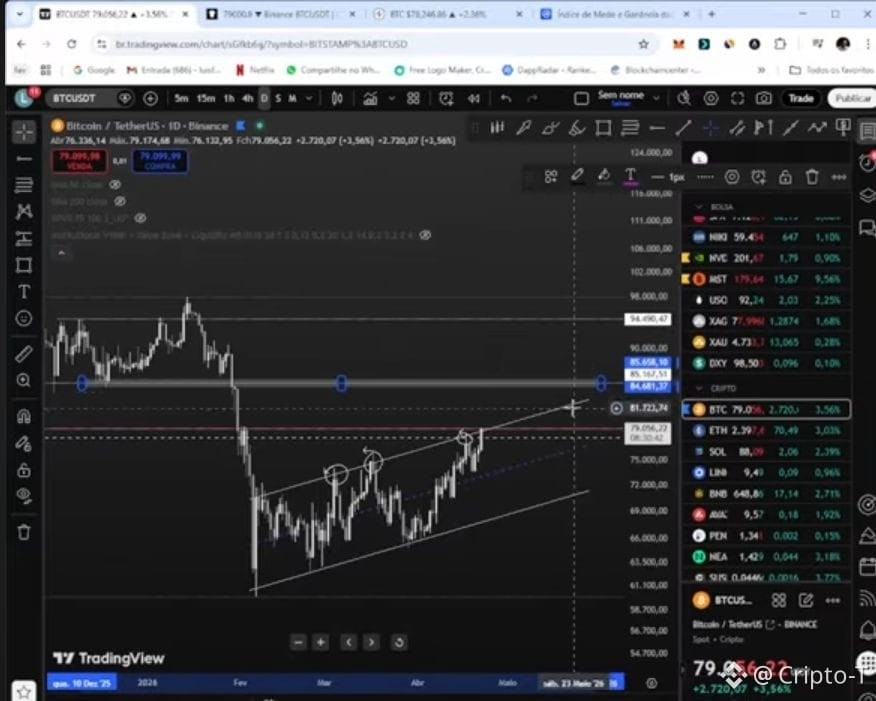Screen dimensions: 876x701
Task: Open text color T in drawing toolbar
Action: point(630,177)
